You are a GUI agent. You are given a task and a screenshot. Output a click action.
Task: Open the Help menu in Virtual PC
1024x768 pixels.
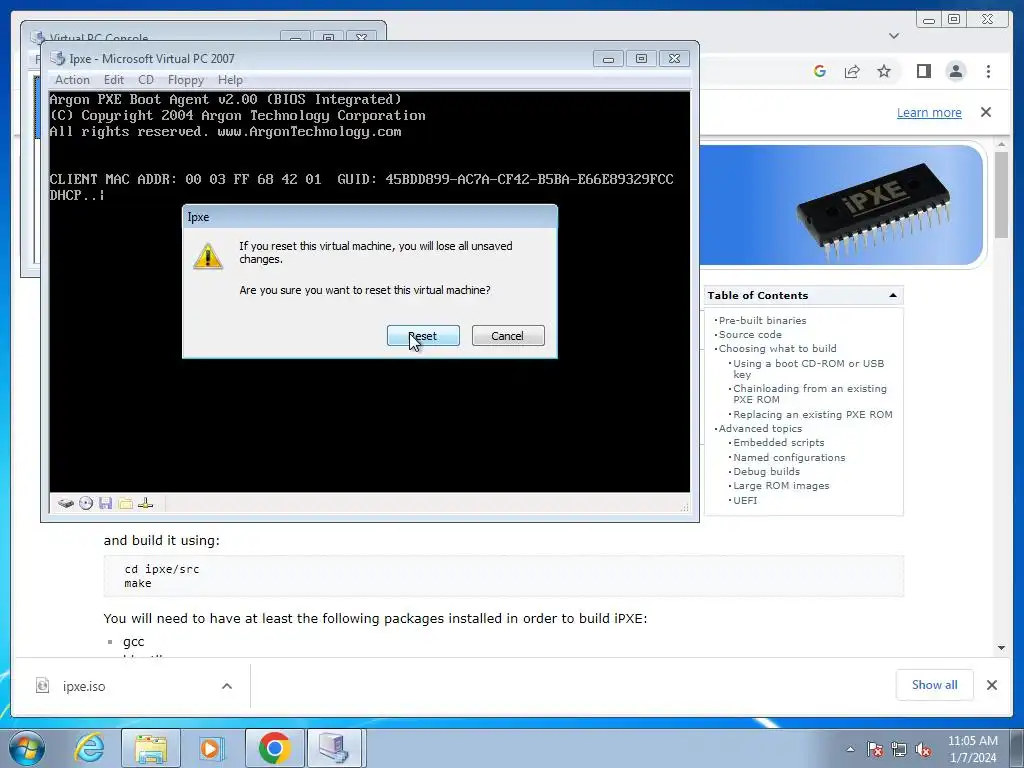tap(230, 80)
